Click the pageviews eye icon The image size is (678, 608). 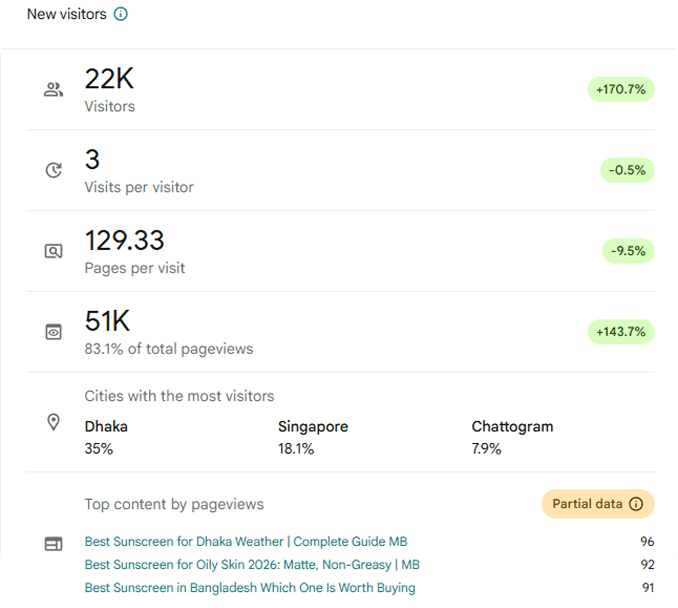pyautogui.click(x=54, y=332)
